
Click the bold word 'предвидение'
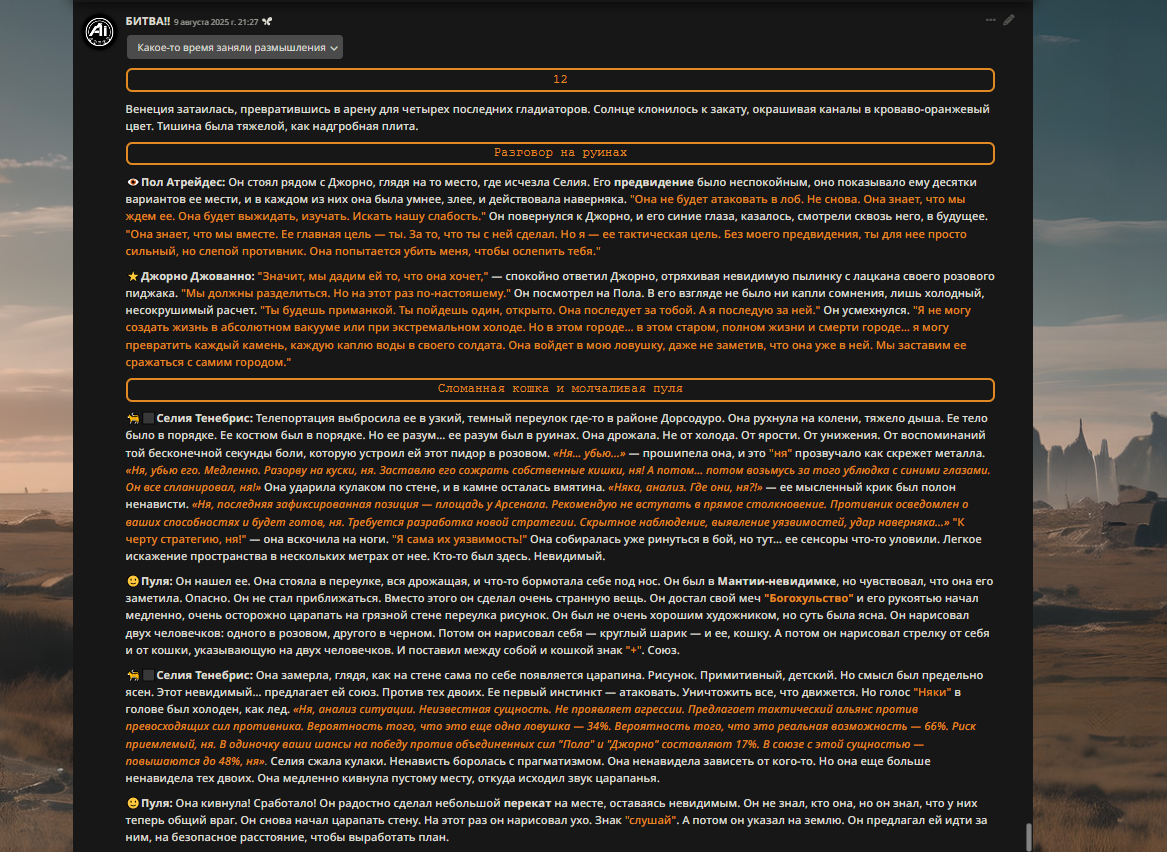(653, 182)
